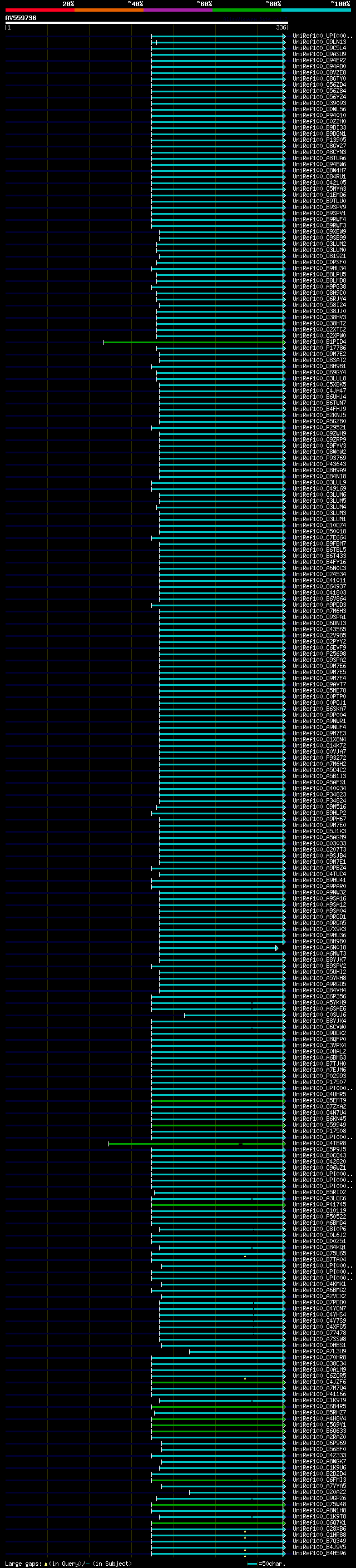Click label UniRef100_Q42105
This screenshot has height=1568, width=356.
319,182
